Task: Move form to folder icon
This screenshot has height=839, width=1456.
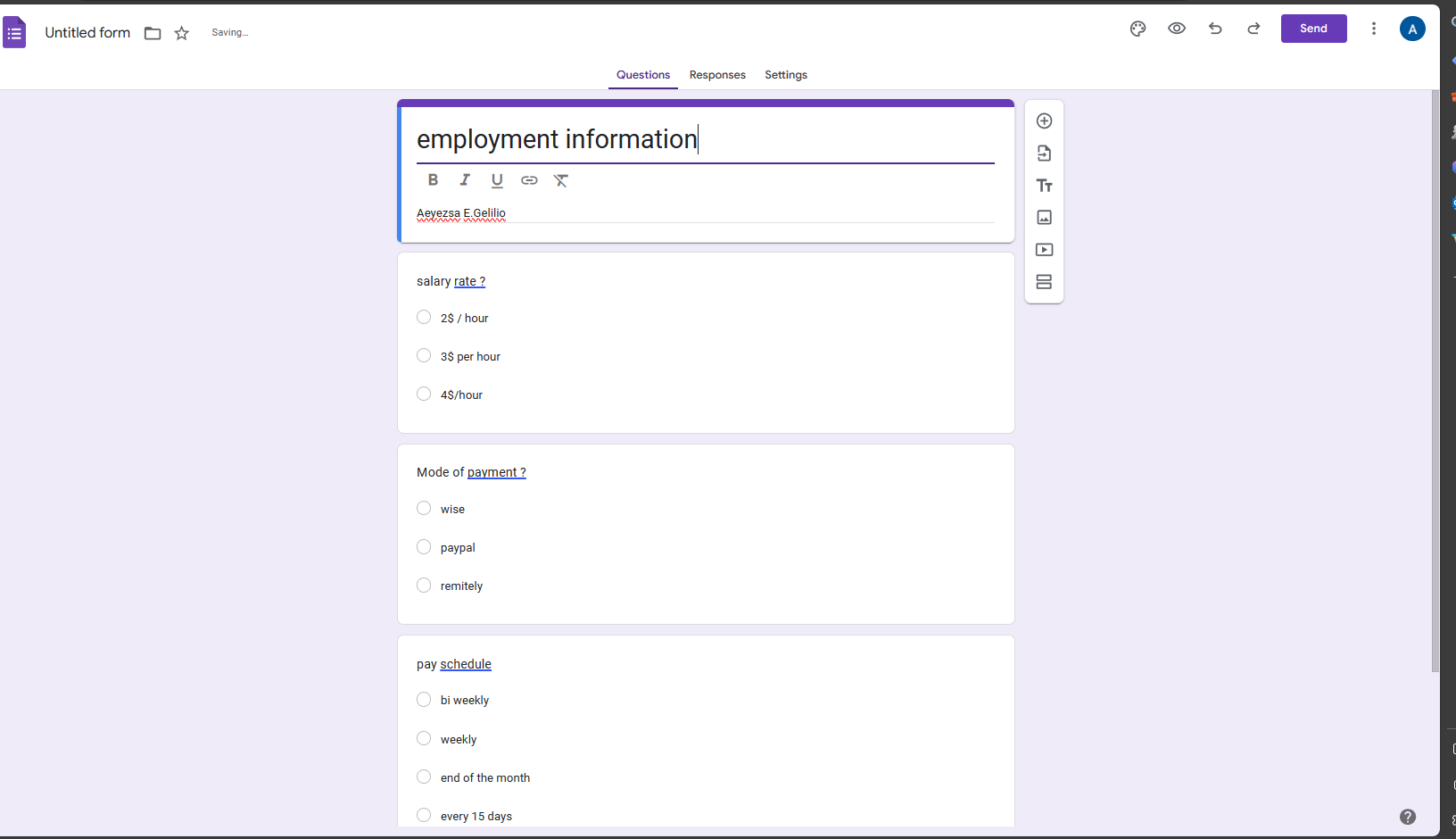Action: [153, 33]
